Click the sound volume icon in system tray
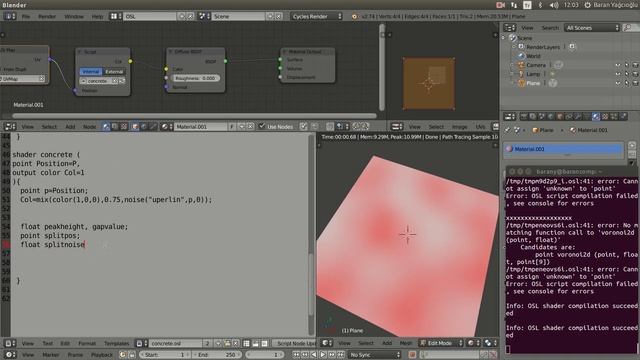Image resolution: width=640 pixels, height=360 pixels. click(x=554, y=5)
